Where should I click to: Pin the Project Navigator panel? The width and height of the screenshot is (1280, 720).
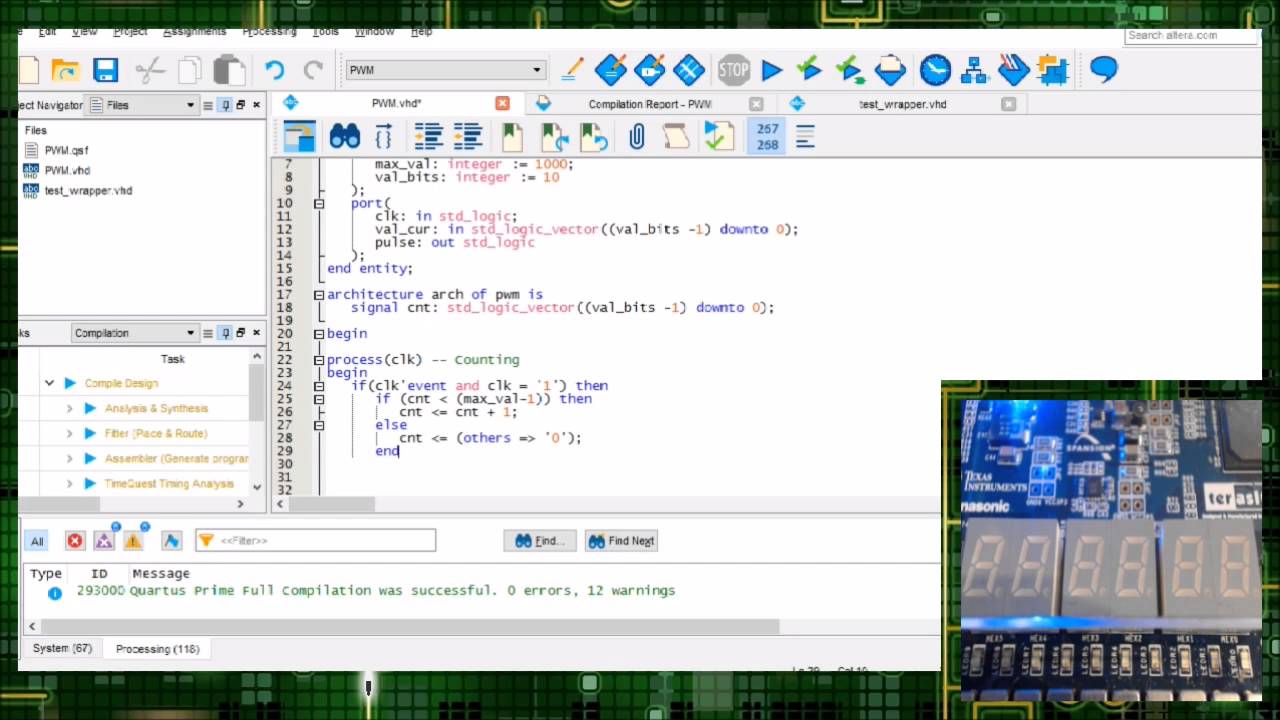(x=225, y=105)
